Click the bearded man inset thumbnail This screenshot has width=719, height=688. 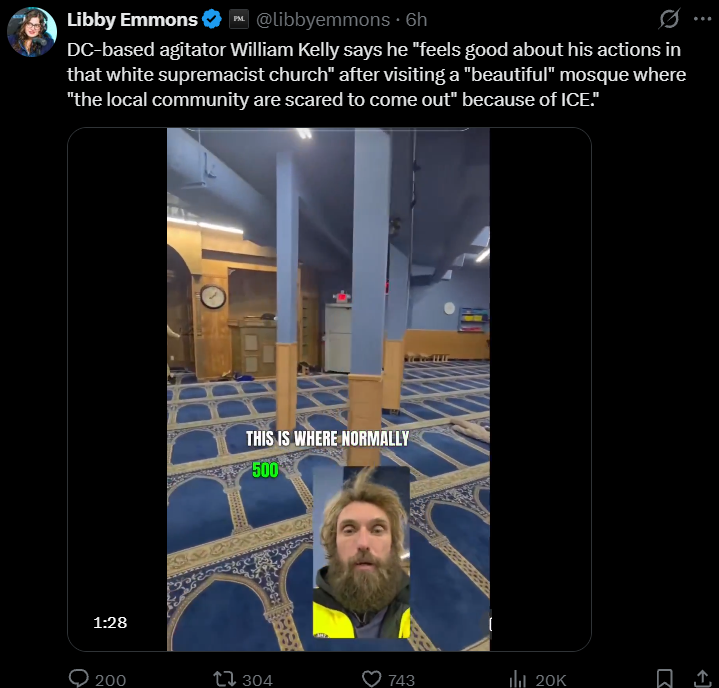point(361,552)
